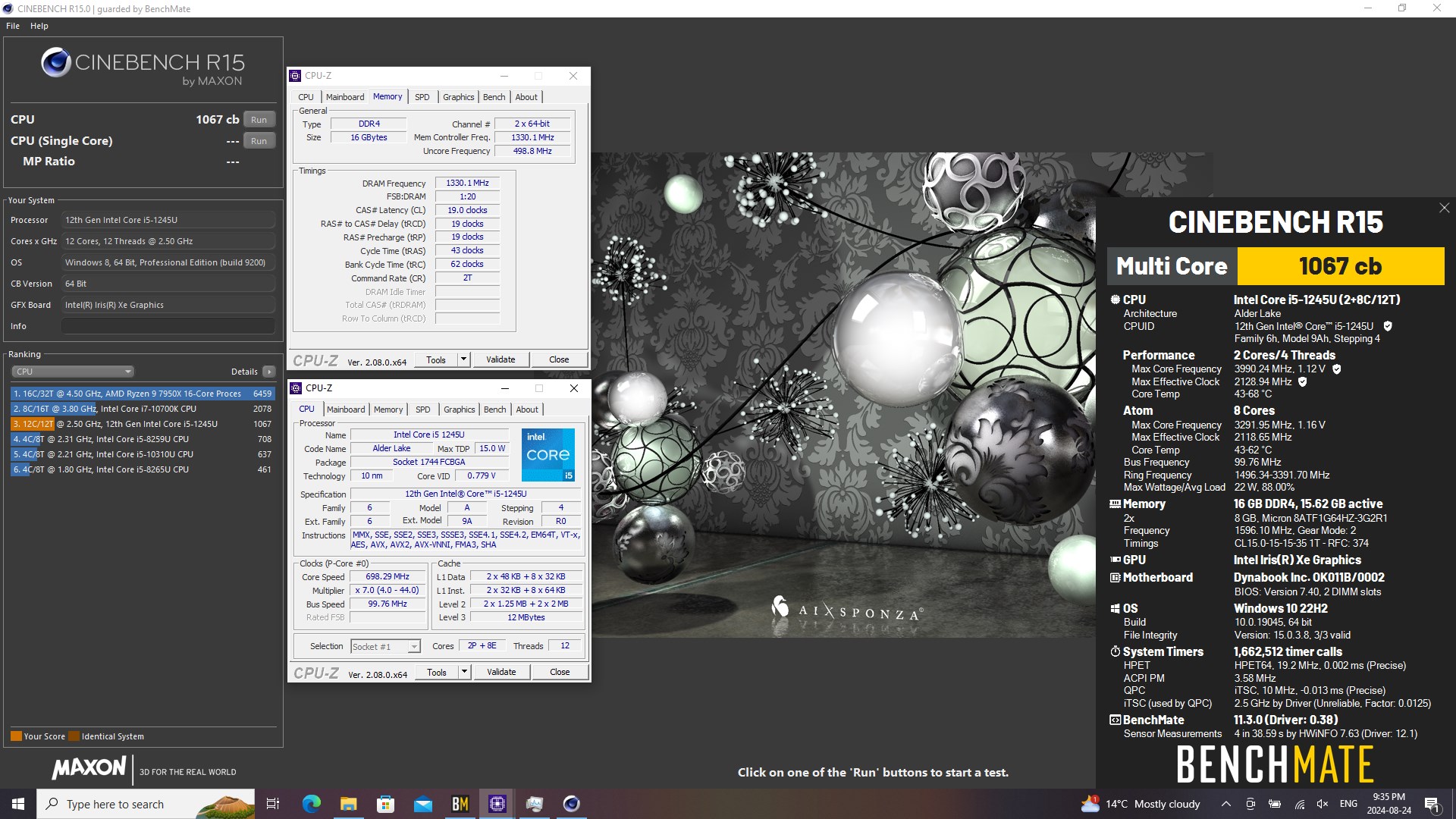Viewport: 1456px width, 819px height.
Task: Click verified shield beside Max Effective Clock
Action: [1303, 381]
